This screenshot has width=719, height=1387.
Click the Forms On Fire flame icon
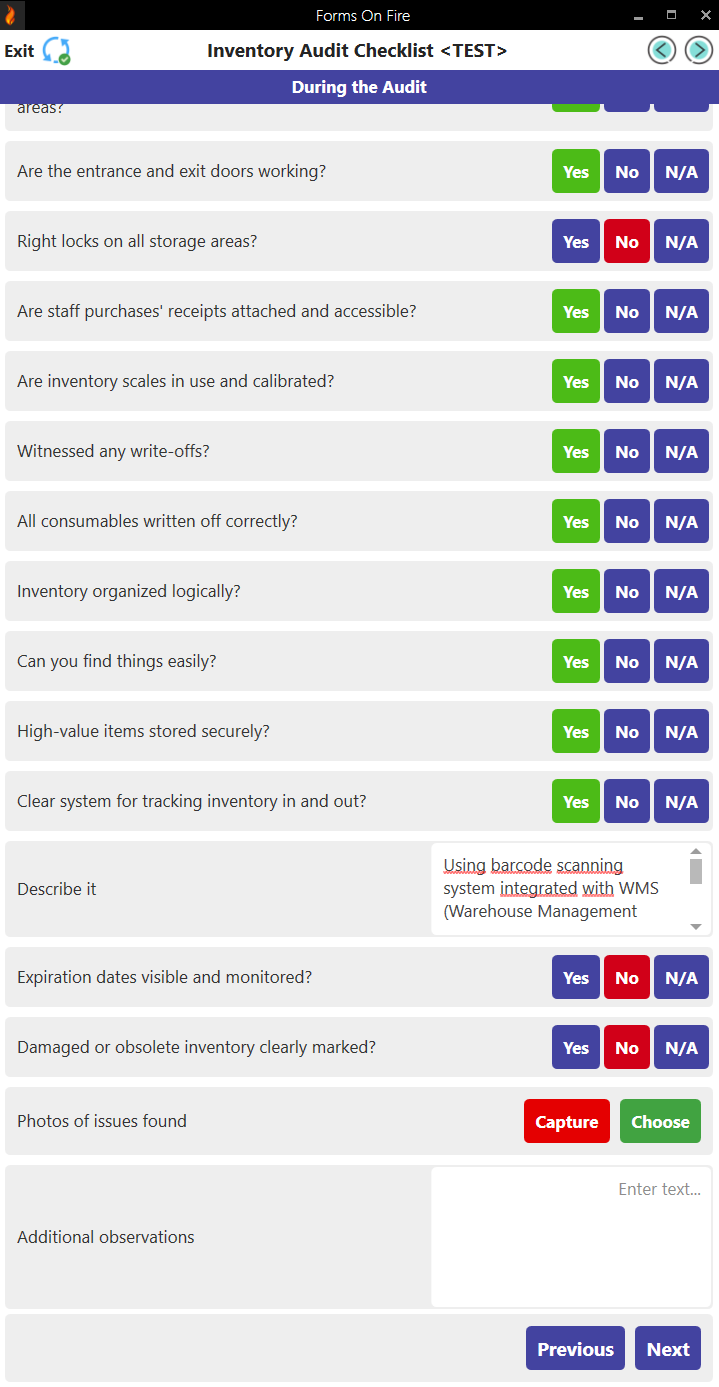[x=11, y=15]
